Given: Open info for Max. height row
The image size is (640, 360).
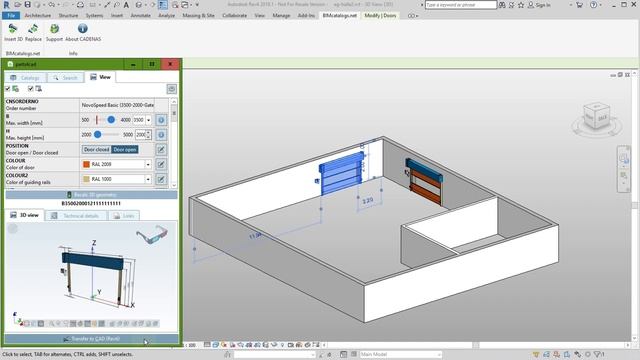Looking at the screenshot, I should point(161,135).
